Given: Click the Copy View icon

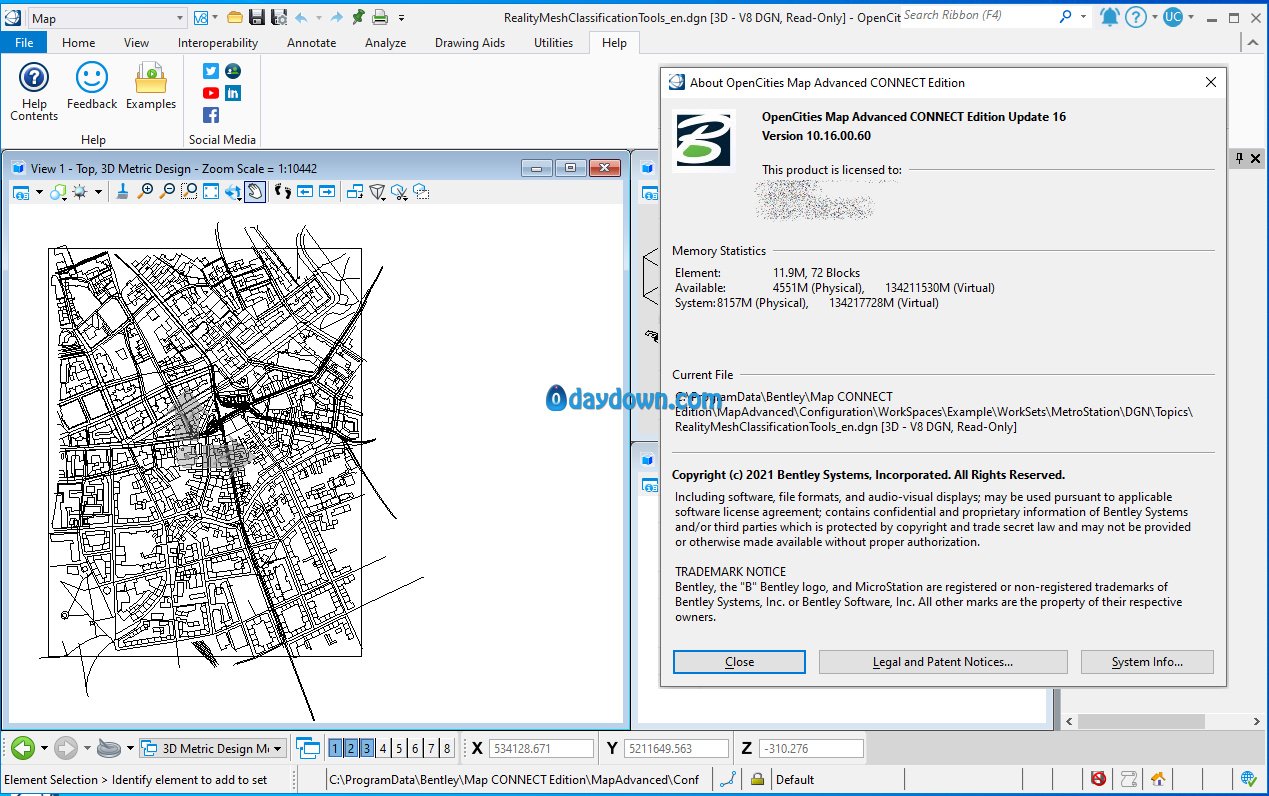Looking at the screenshot, I should click(355, 191).
